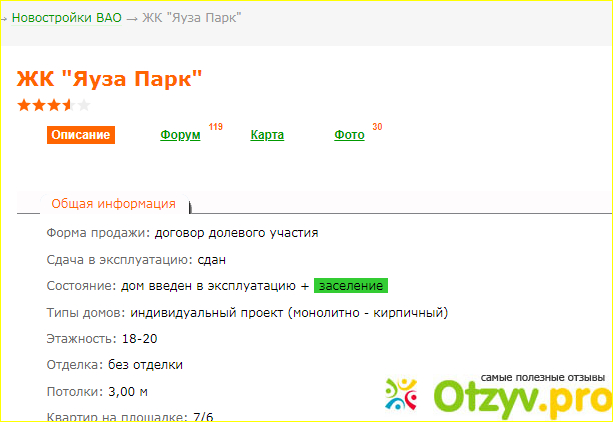
Task: Click the first orange rating star
Action: coord(24,104)
